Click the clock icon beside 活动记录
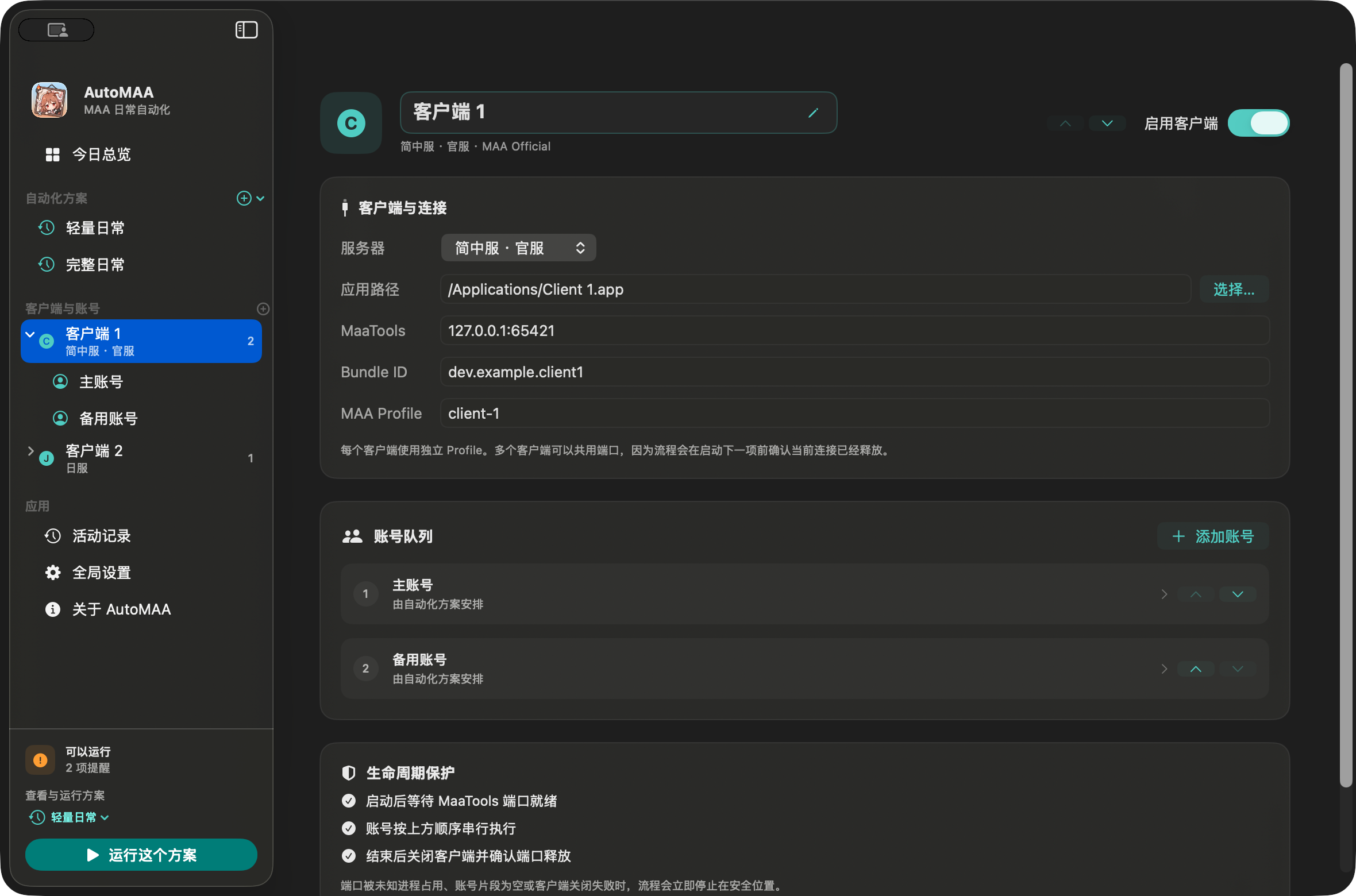 point(53,536)
